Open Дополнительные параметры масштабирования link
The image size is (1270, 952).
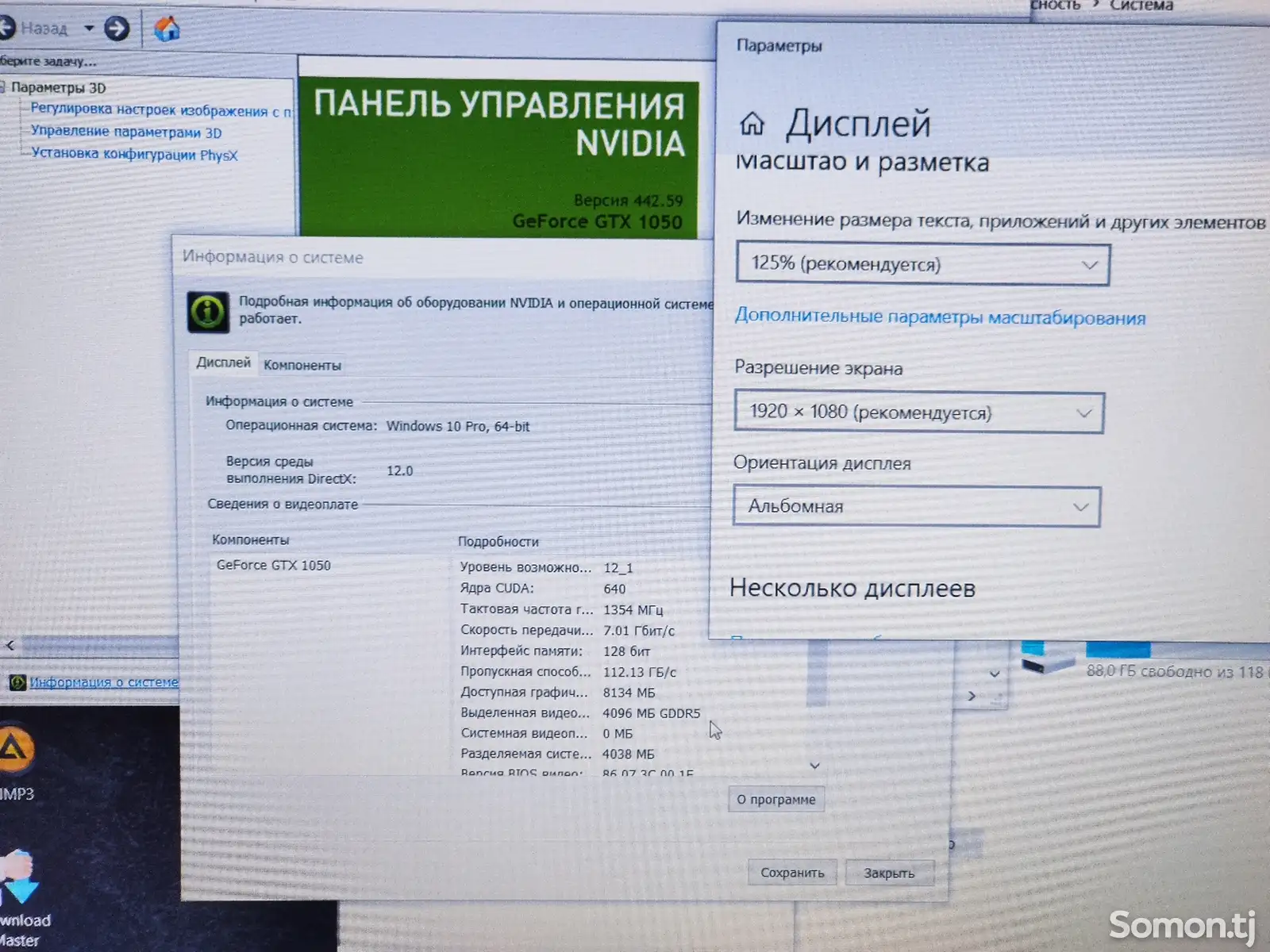pyautogui.click(x=940, y=317)
